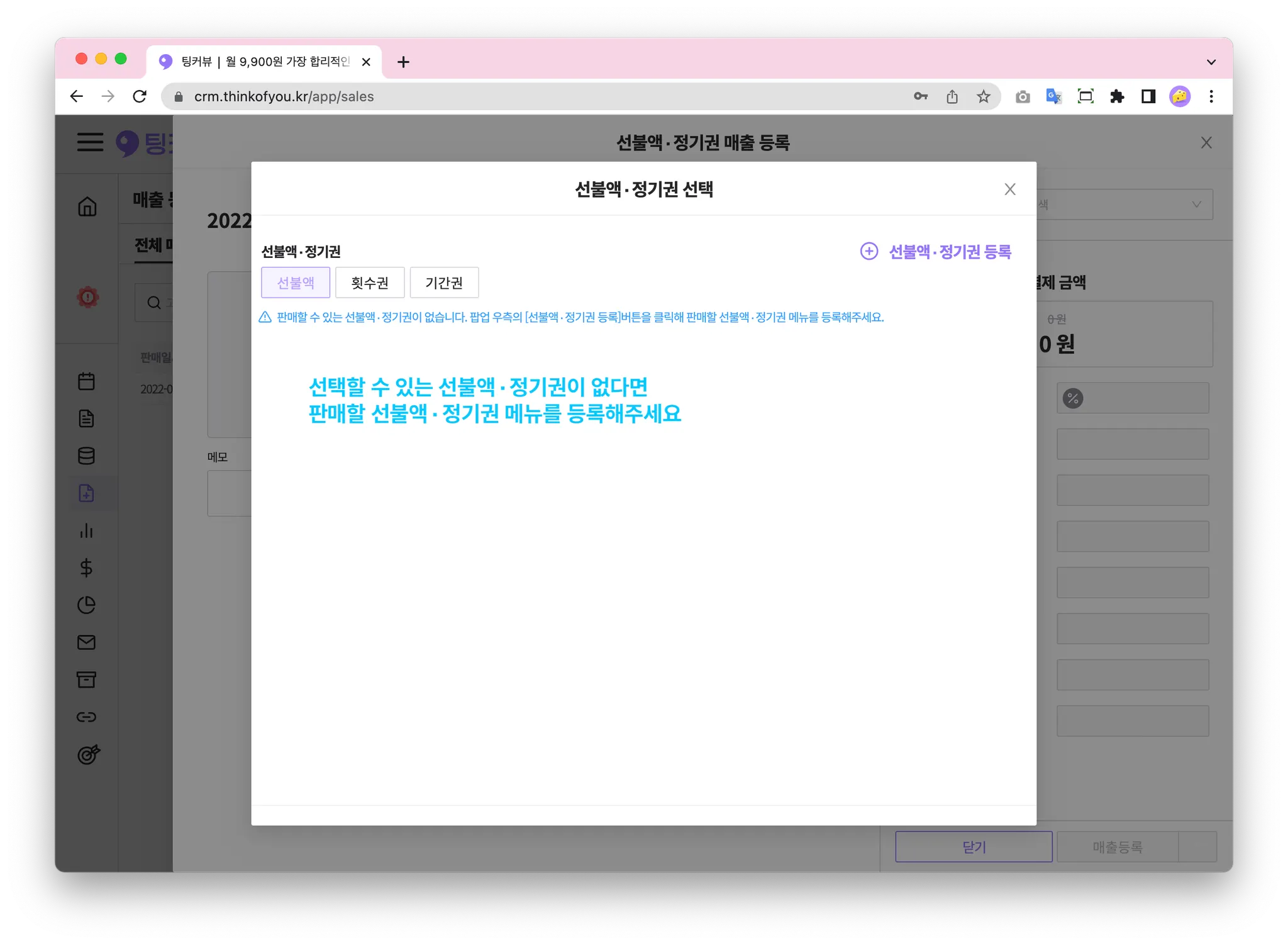Select the 기간권 filter option
Screen dimensions: 1288x945
tap(444, 283)
